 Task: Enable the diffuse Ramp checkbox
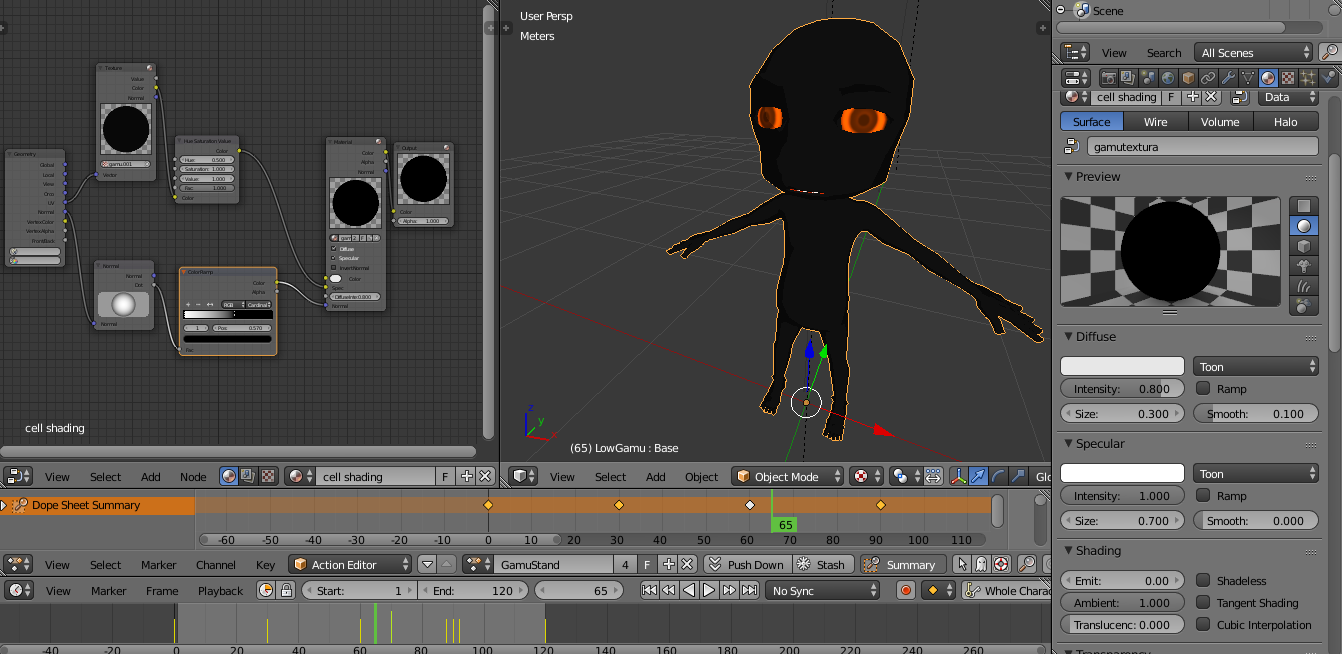1204,389
